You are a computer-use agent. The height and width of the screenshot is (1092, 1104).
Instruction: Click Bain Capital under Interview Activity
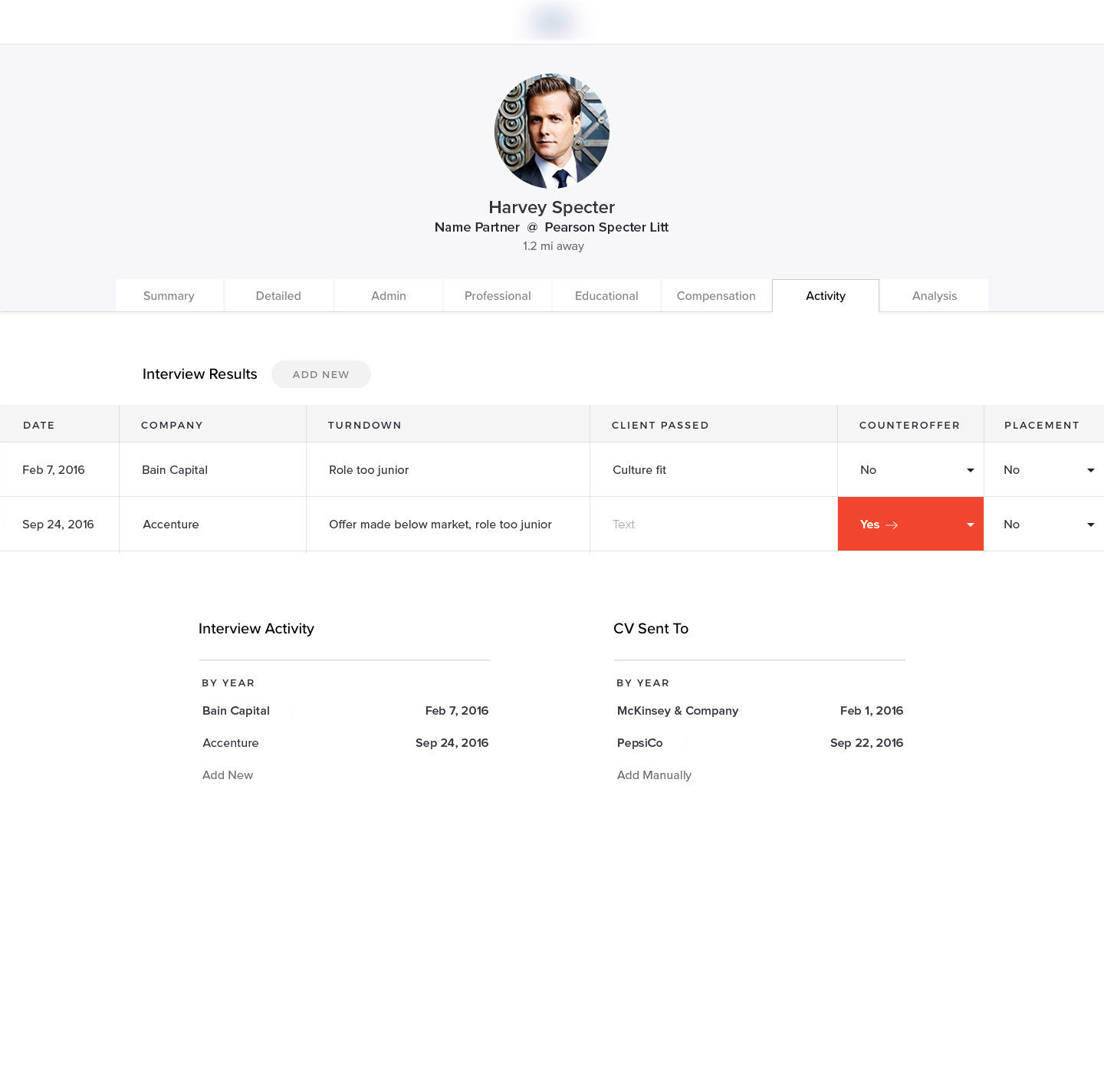click(x=236, y=711)
